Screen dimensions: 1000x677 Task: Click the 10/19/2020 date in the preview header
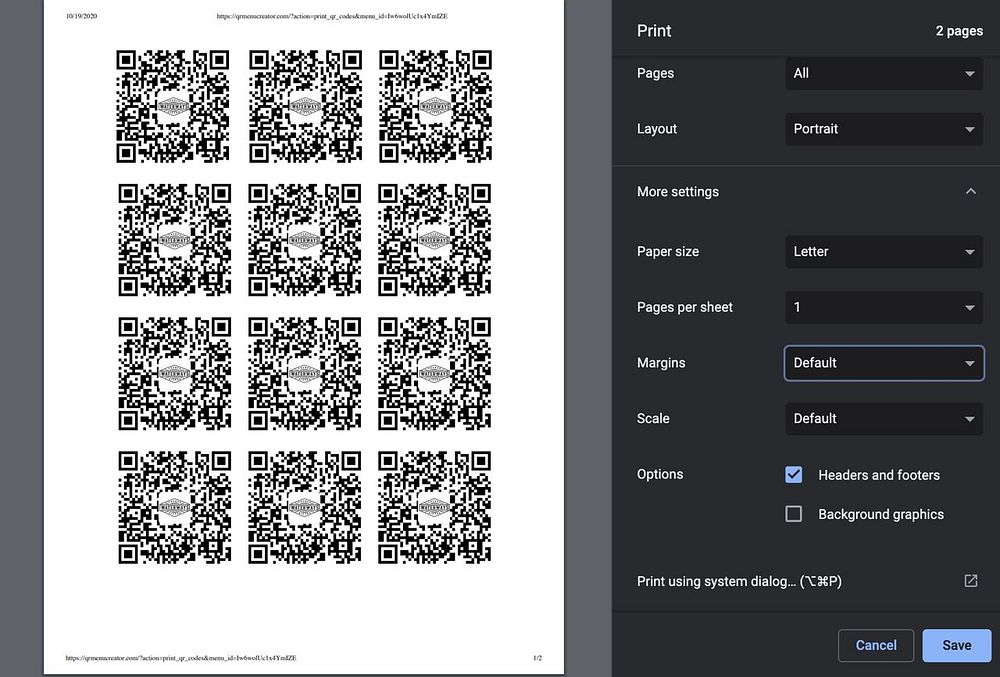tap(82, 17)
